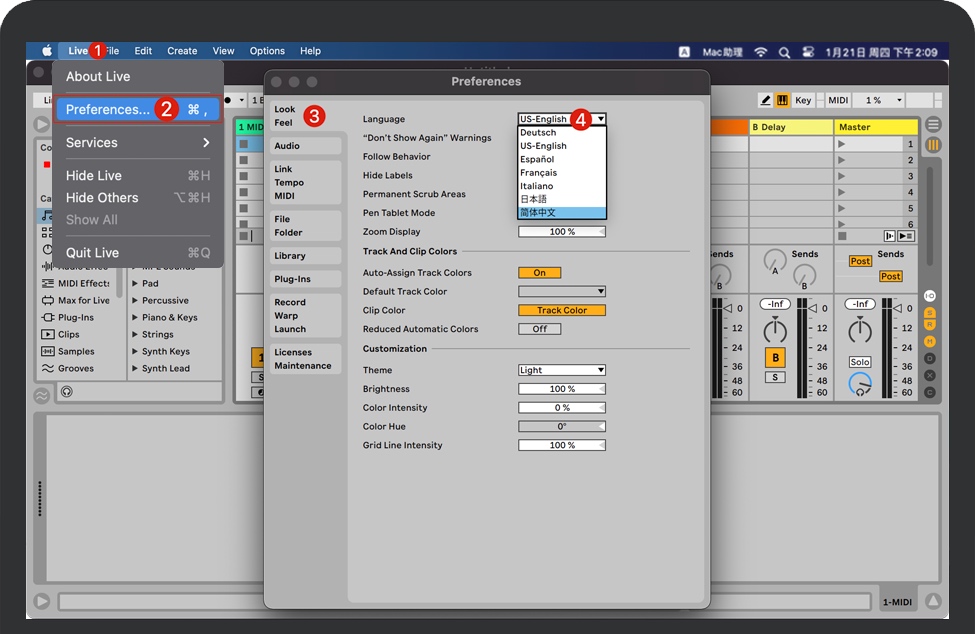Choose 简体中文 from the Language list
975x634 pixels.
(x=561, y=213)
